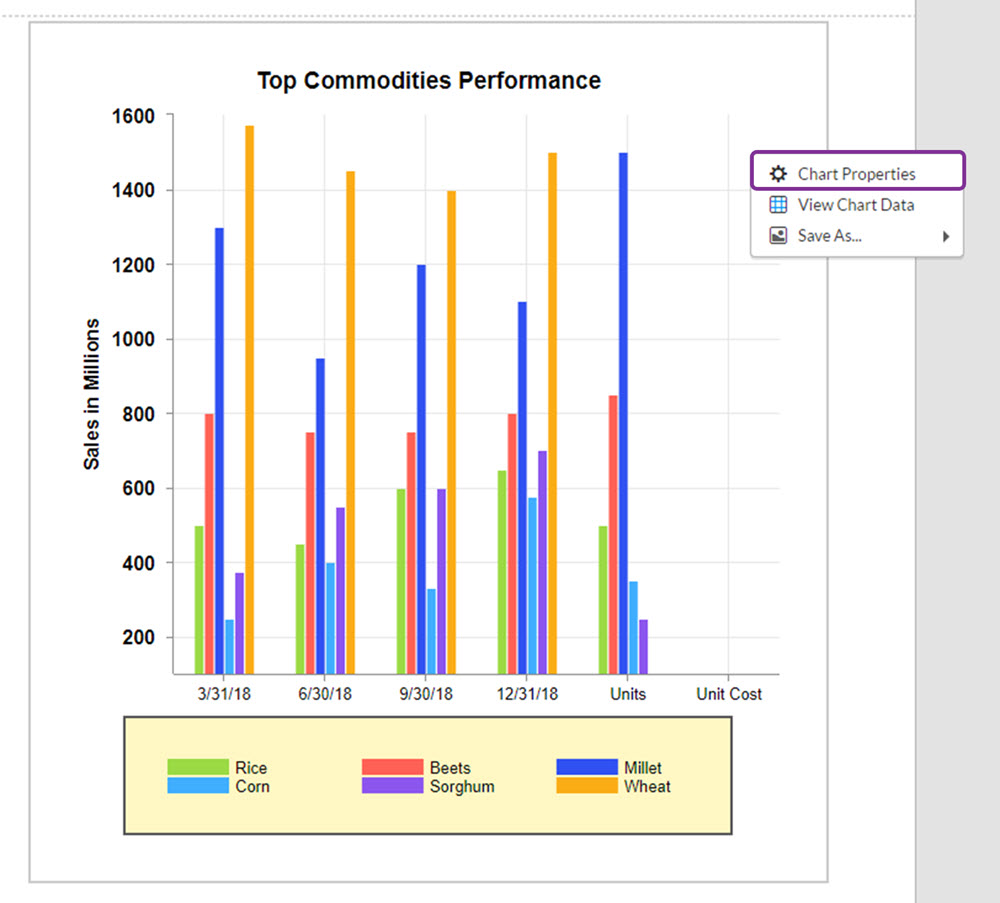Screen dimensions: 1000x903
Task: Click the red Beets legend swatch
Action: [391, 768]
